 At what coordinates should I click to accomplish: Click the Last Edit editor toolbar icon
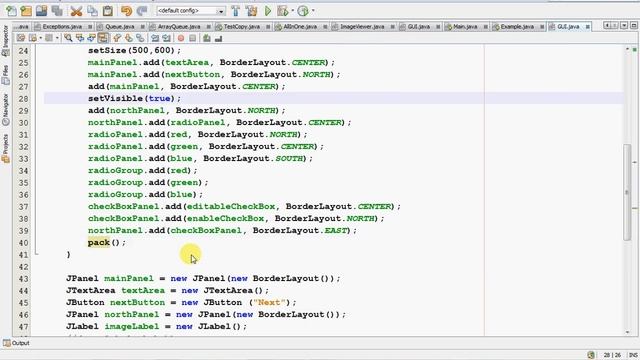[21, 38]
